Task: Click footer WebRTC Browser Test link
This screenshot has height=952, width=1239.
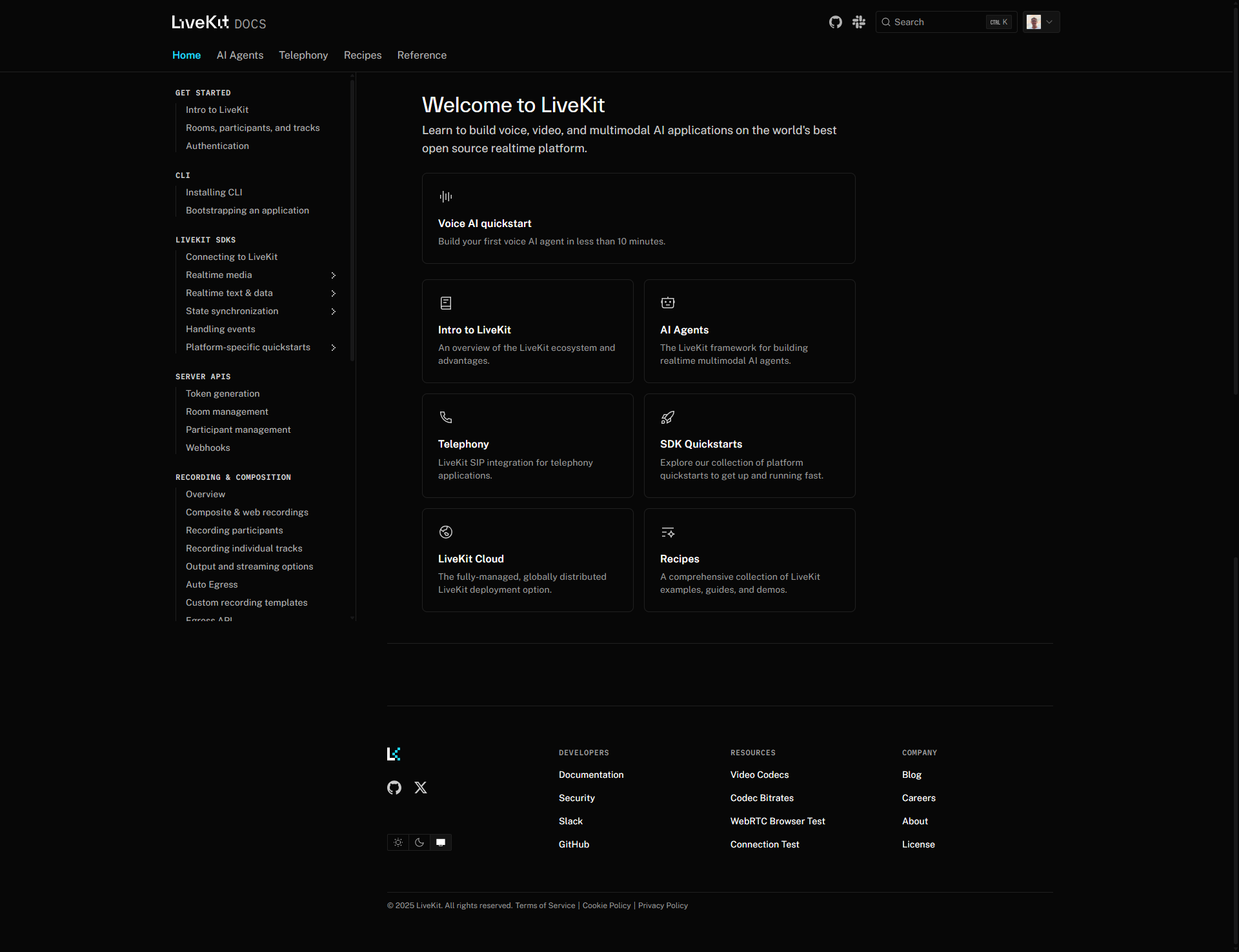Action: (778, 822)
